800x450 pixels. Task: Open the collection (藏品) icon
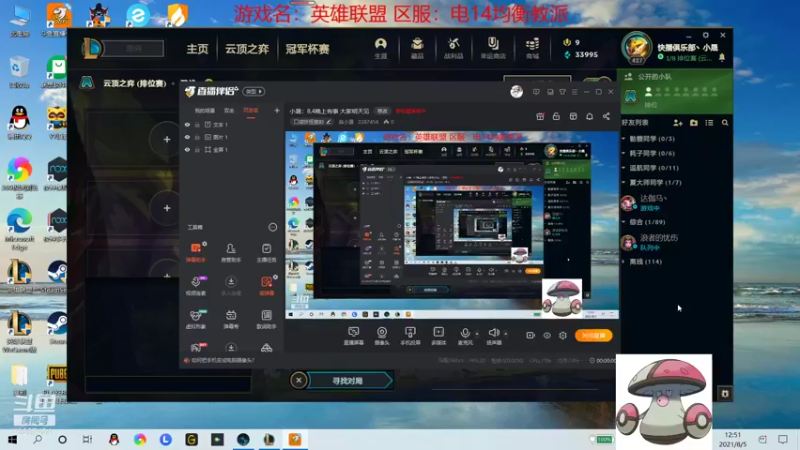[x=417, y=48]
